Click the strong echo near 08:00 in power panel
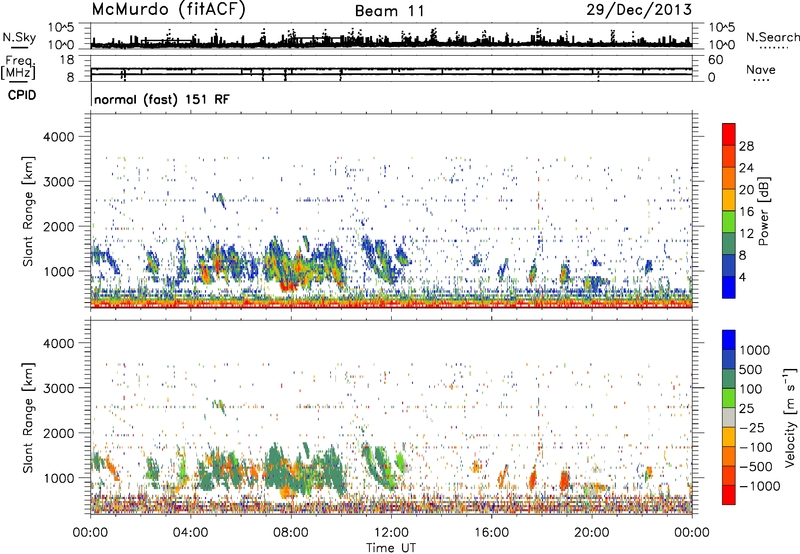The width and height of the screenshot is (800, 554). [289, 285]
